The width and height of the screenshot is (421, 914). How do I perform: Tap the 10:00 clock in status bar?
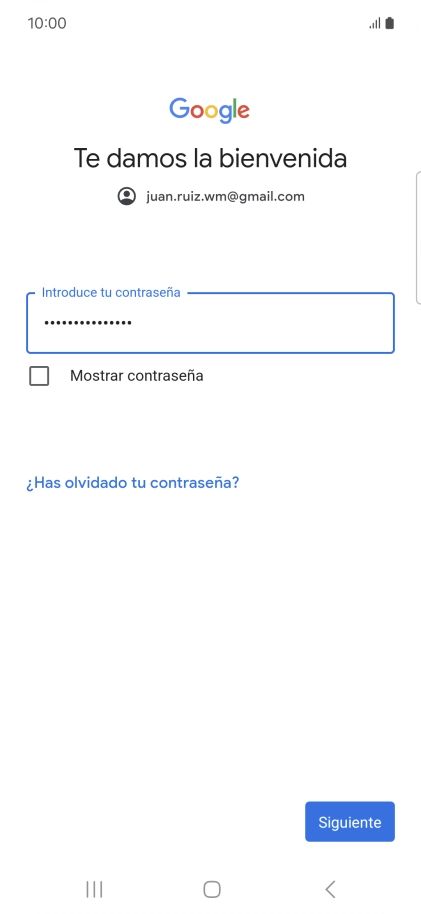point(47,23)
